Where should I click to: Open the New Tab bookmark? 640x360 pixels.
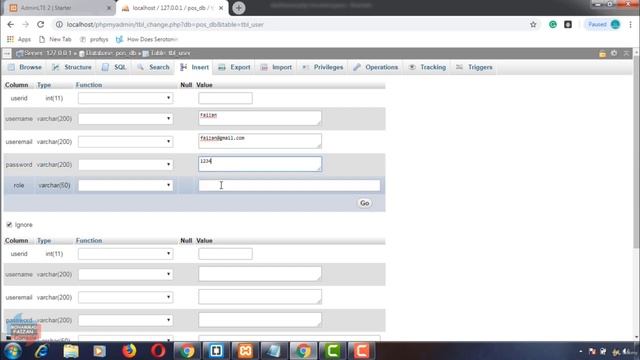click(55, 39)
